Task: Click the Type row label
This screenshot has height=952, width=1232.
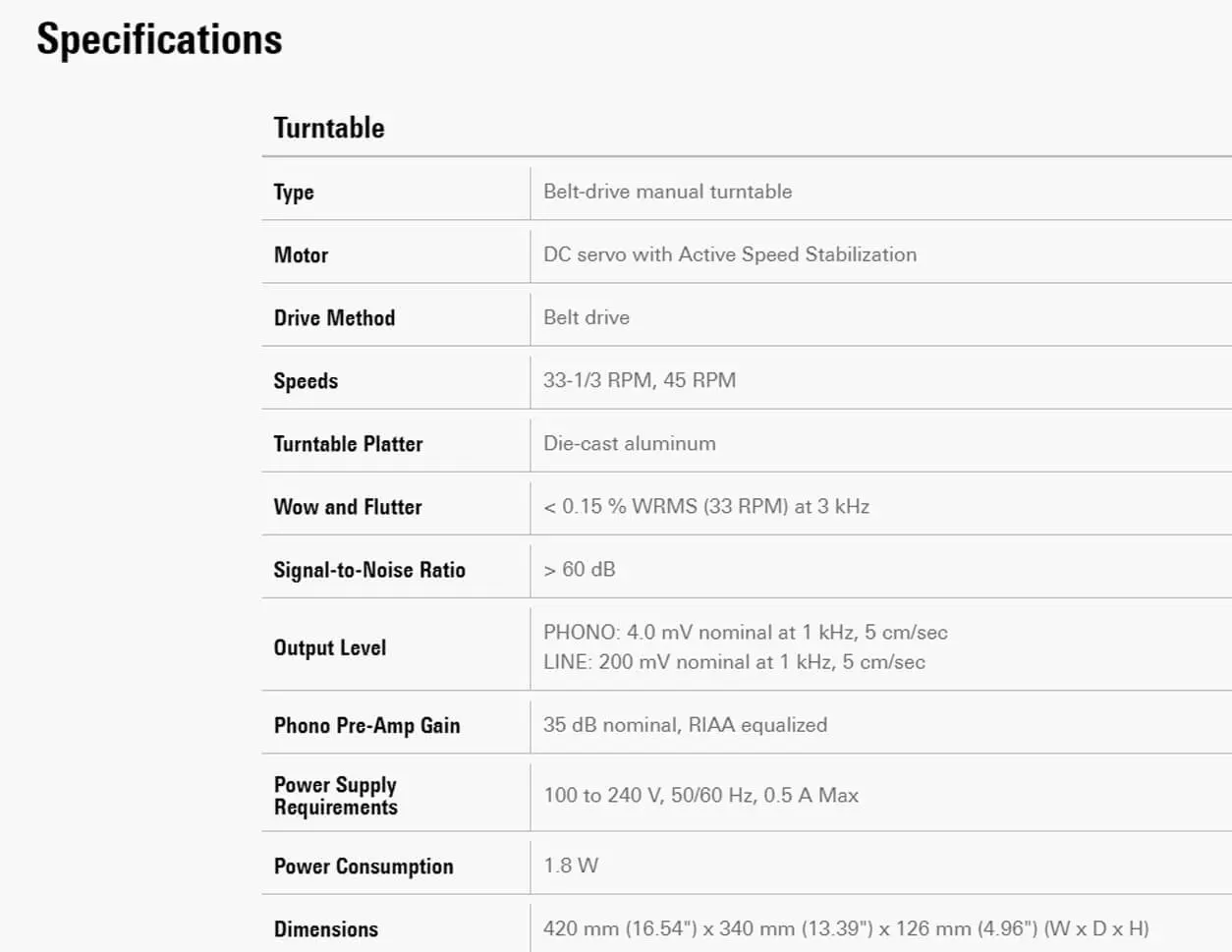Action: tap(294, 193)
